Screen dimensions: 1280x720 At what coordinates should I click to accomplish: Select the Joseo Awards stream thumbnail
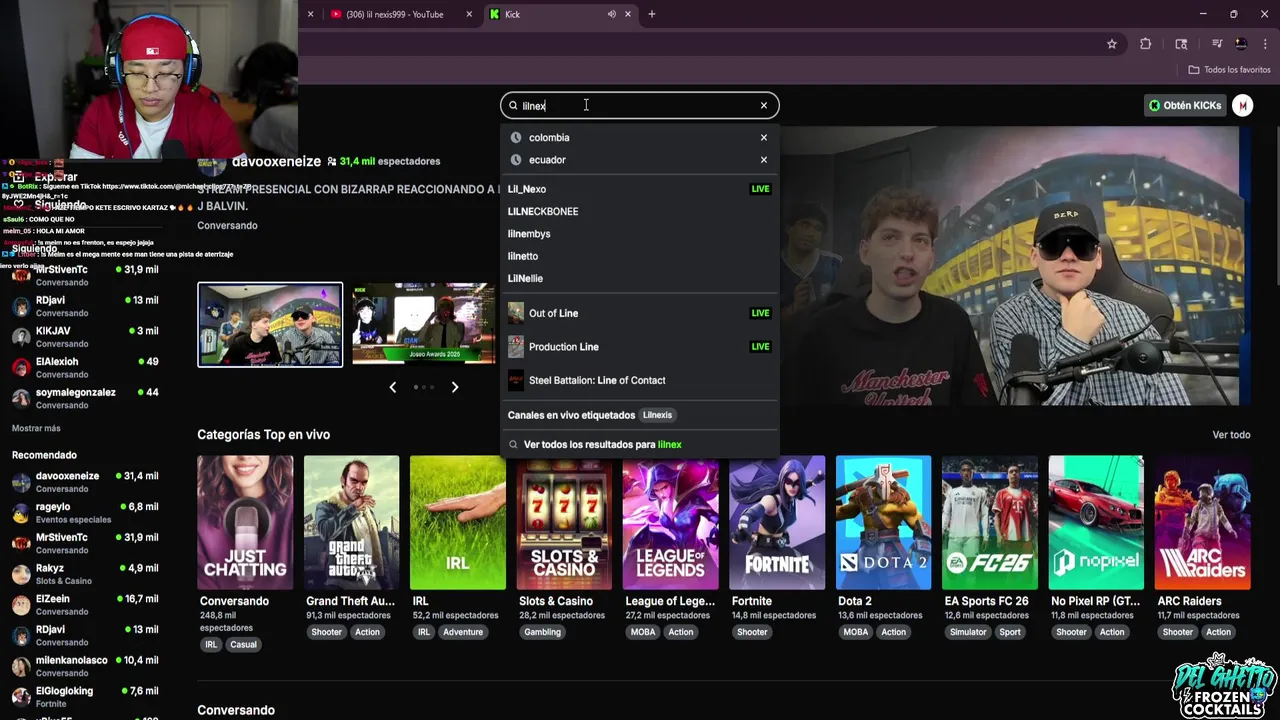424,325
